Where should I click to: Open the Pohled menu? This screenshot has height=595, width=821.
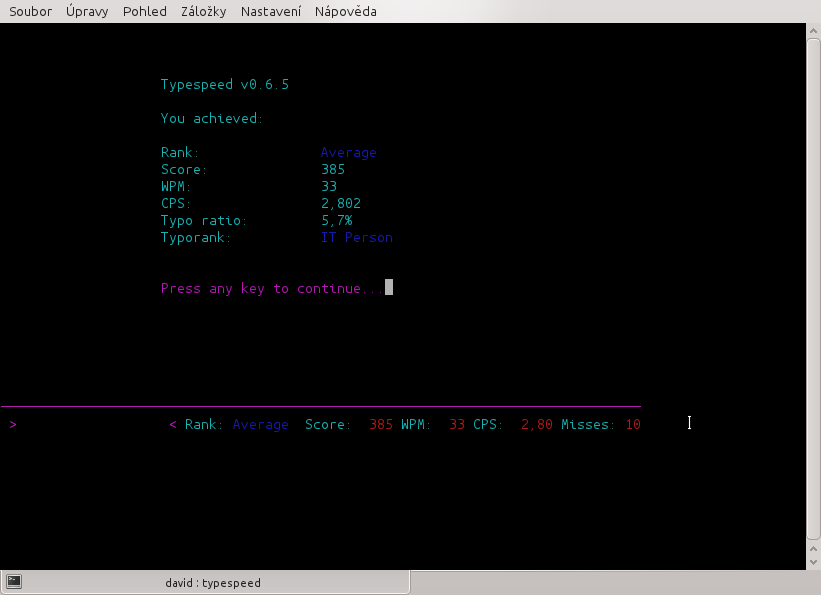point(145,11)
